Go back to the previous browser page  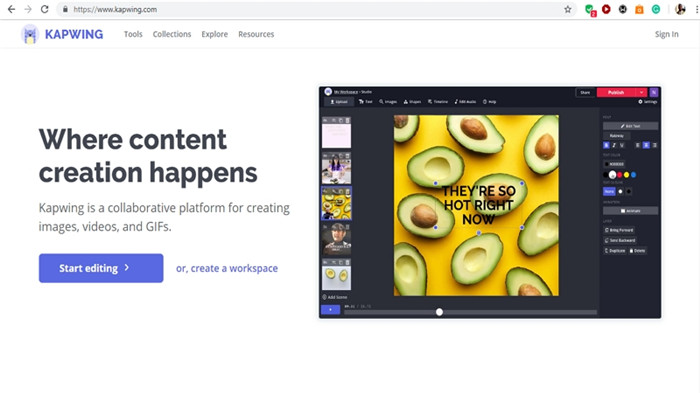point(11,9)
